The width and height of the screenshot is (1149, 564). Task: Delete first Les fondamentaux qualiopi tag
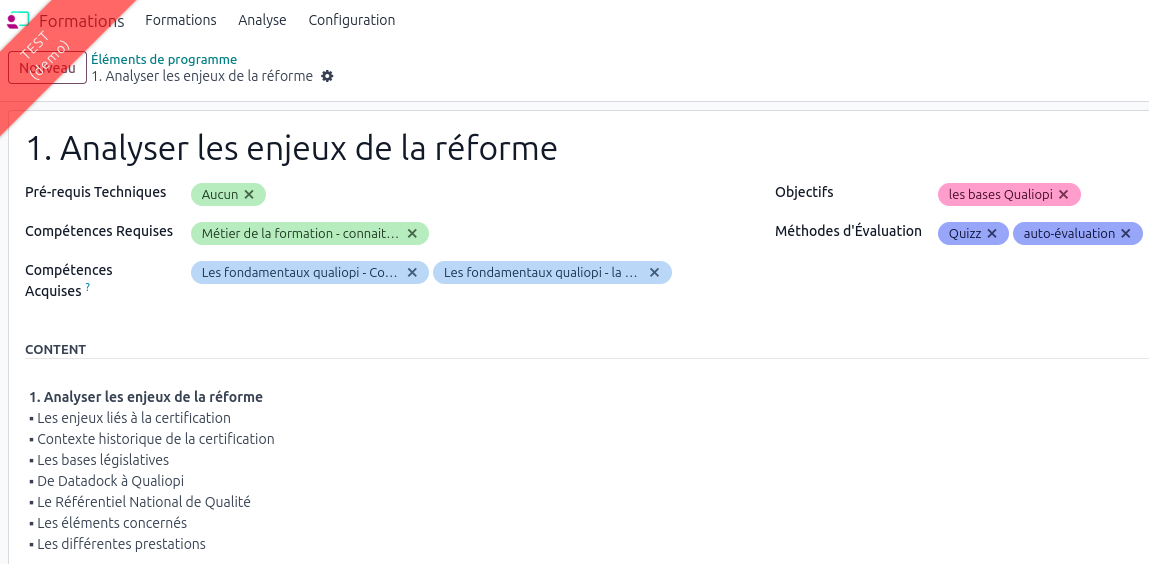[412, 272]
